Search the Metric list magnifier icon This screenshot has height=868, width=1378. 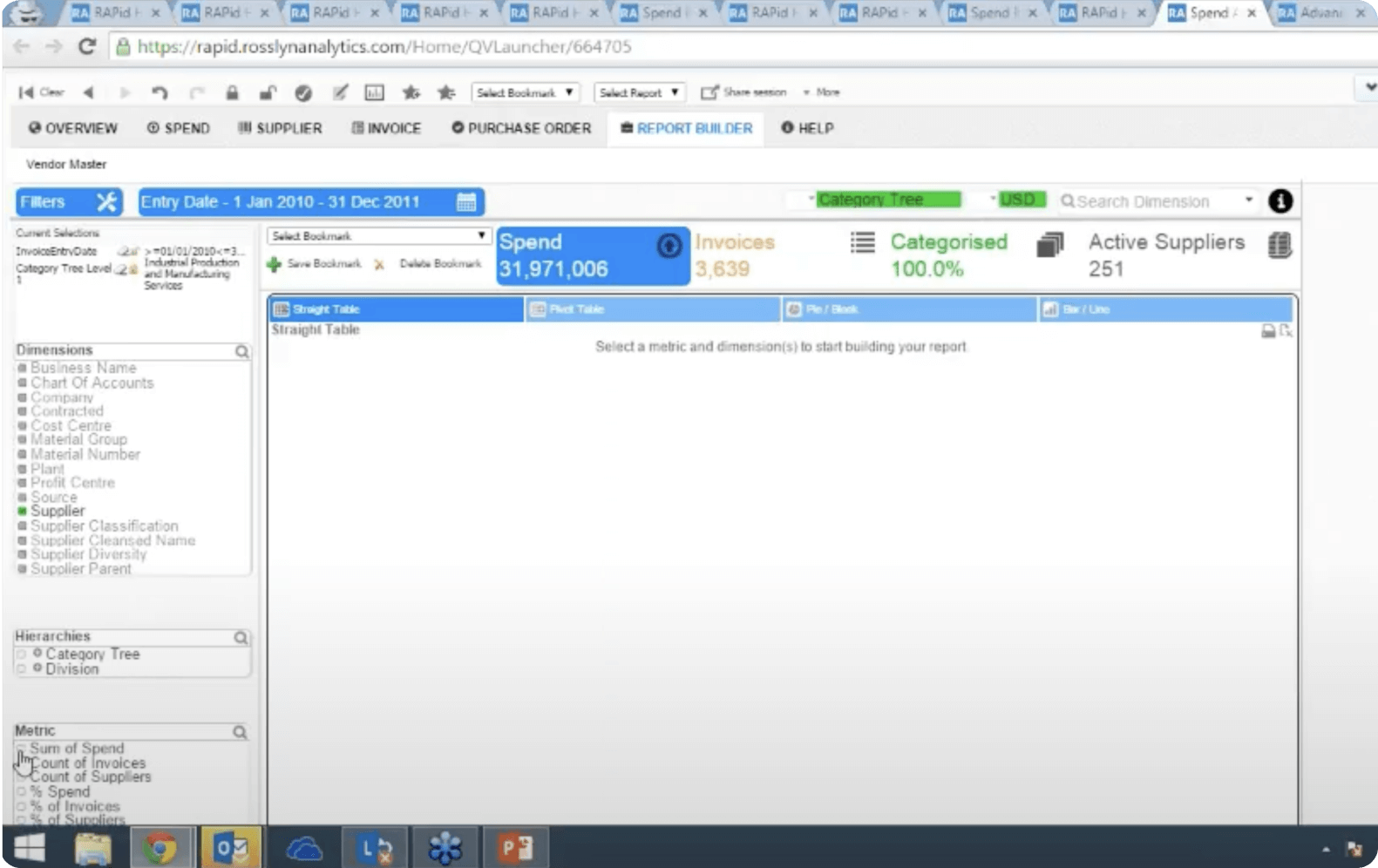240,733
